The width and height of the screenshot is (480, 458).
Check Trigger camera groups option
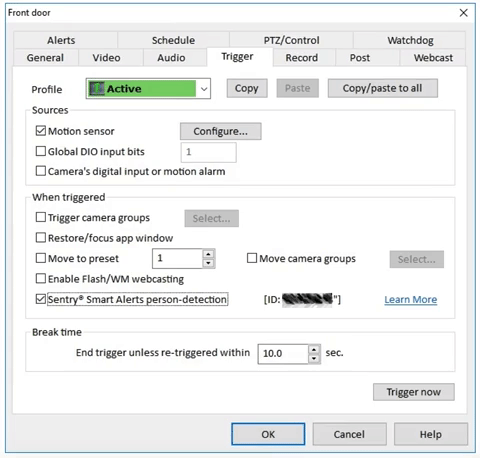pyautogui.click(x=41, y=217)
